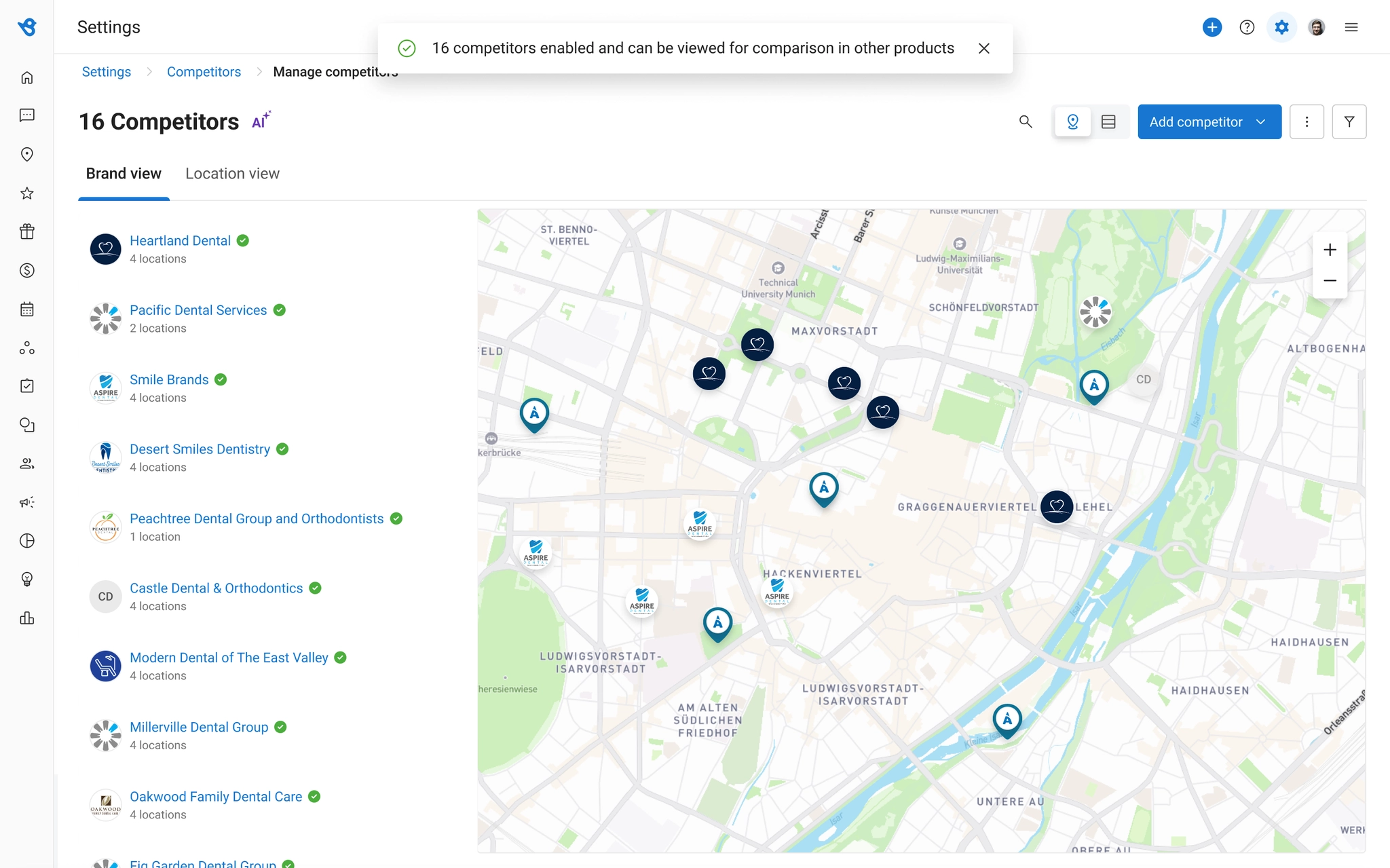Switch to list view toggle
Viewport: 1390px width, 868px height.
tap(1108, 121)
